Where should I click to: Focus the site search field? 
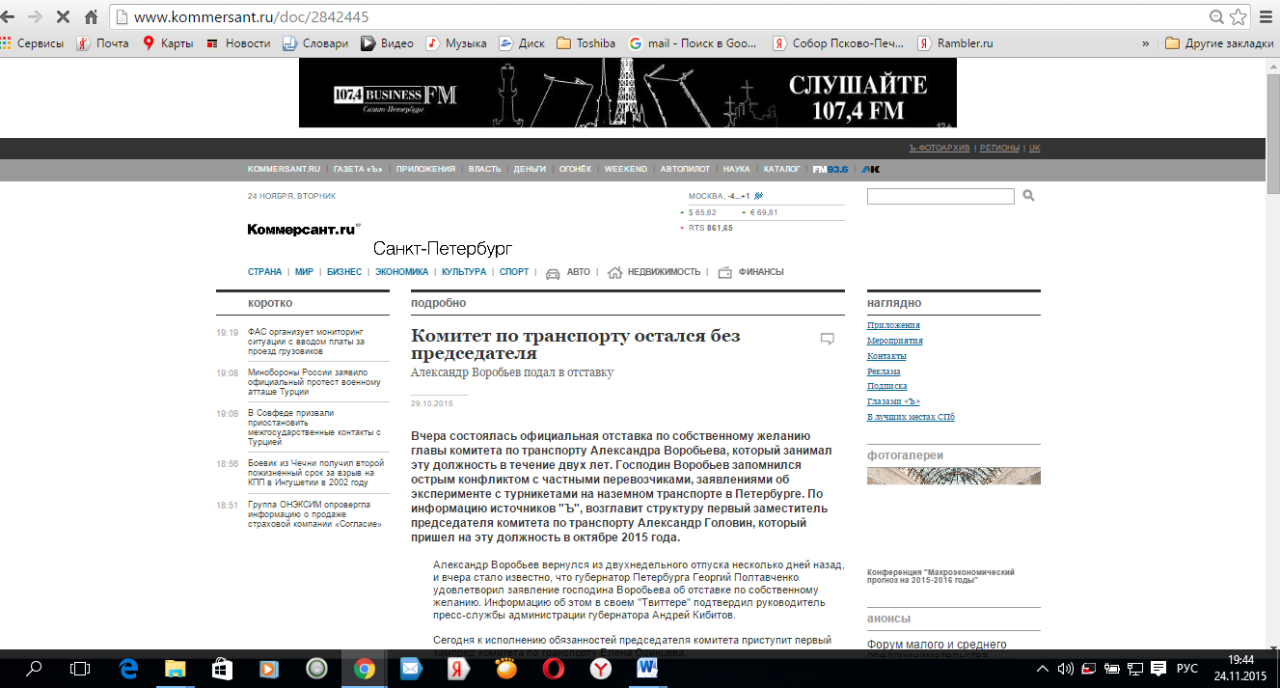(940, 196)
